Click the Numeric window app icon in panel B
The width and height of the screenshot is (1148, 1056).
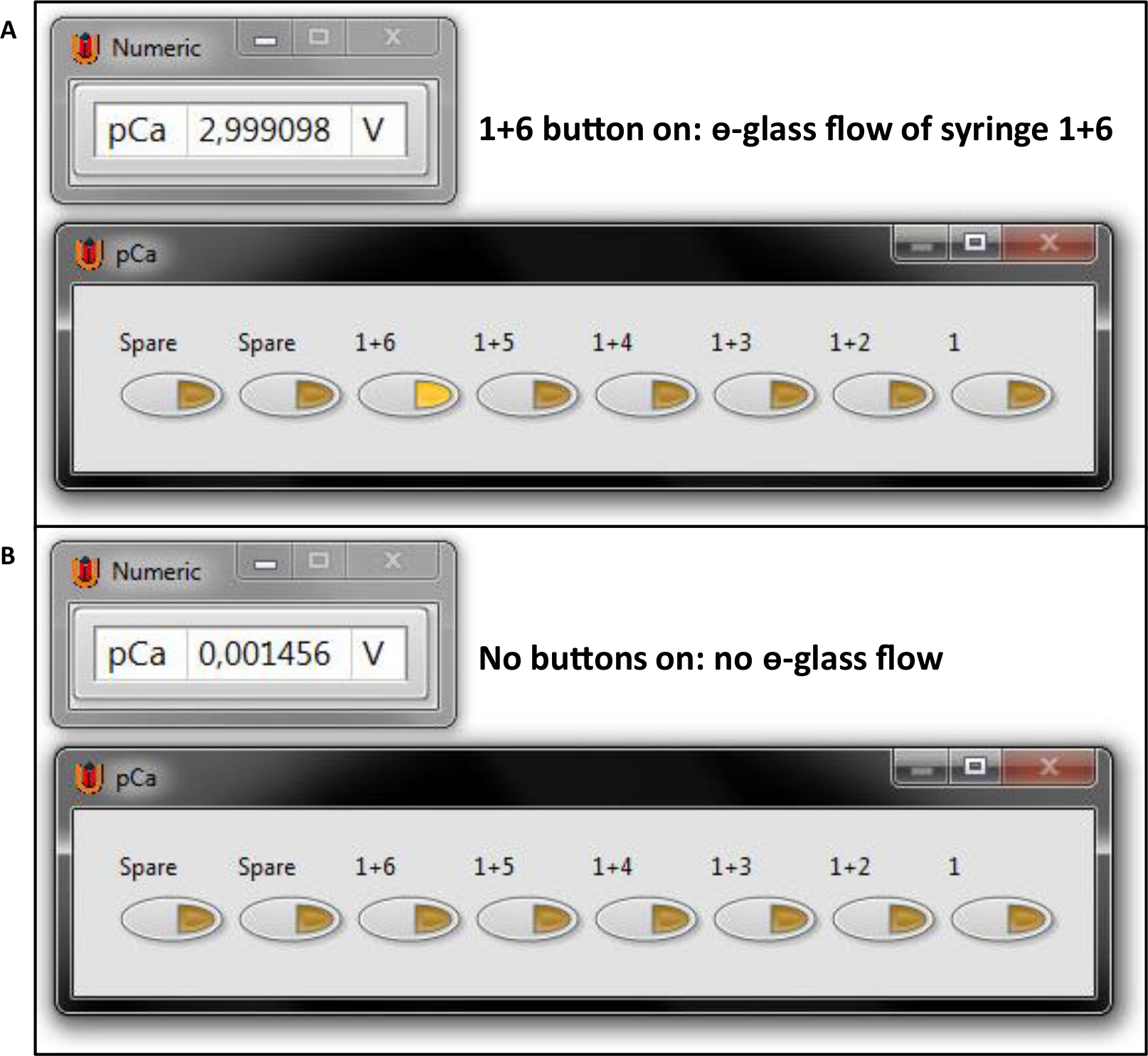click(x=85, y=572)
